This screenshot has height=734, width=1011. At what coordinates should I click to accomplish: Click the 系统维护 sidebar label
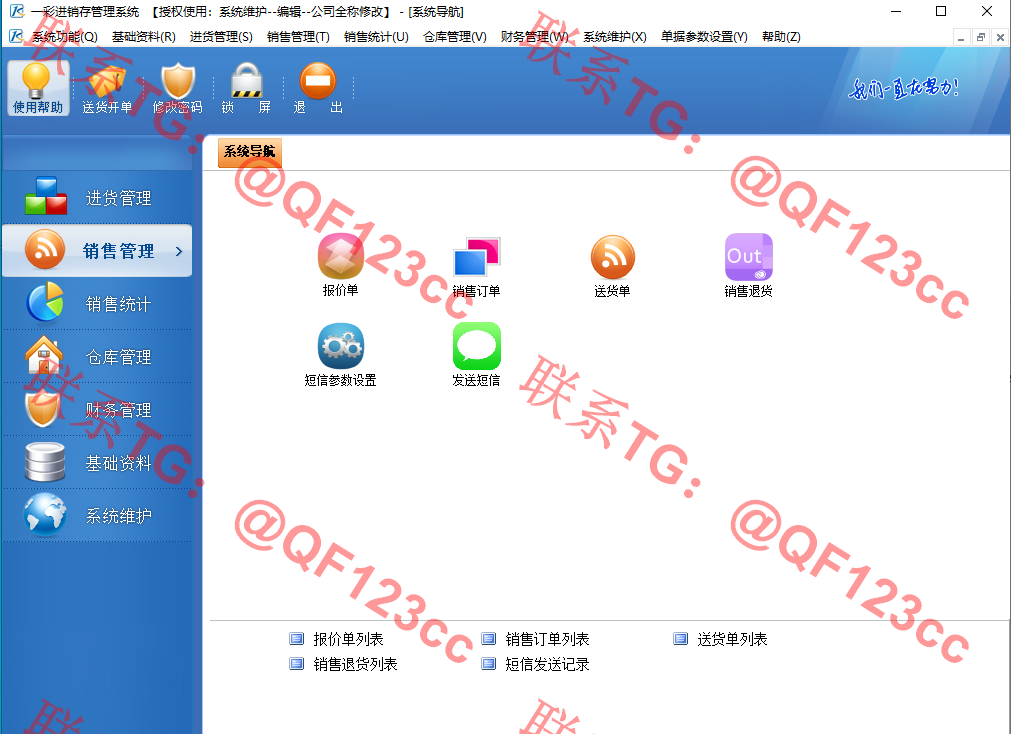click(x=119, y=516)
